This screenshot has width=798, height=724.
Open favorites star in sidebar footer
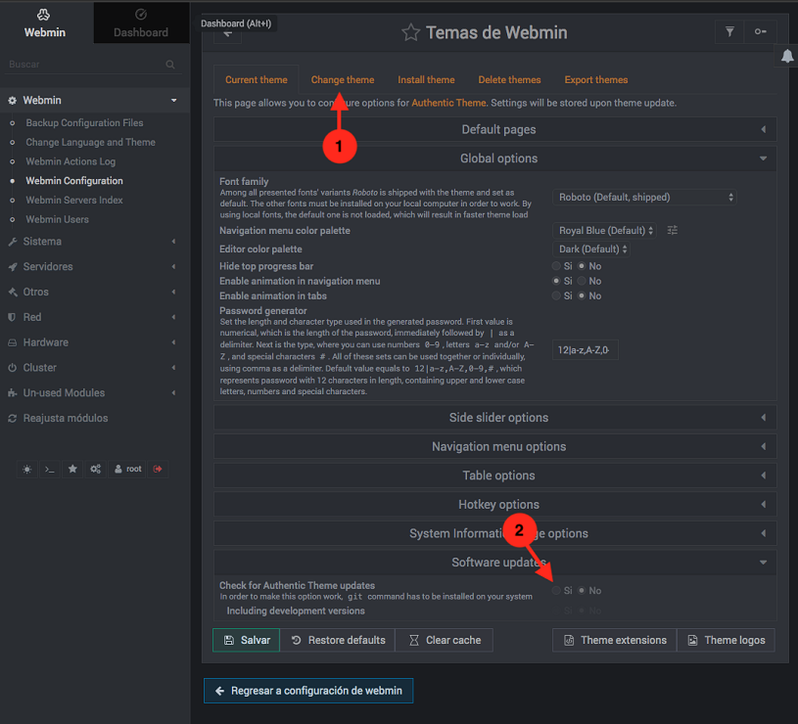tap(73, 469)
